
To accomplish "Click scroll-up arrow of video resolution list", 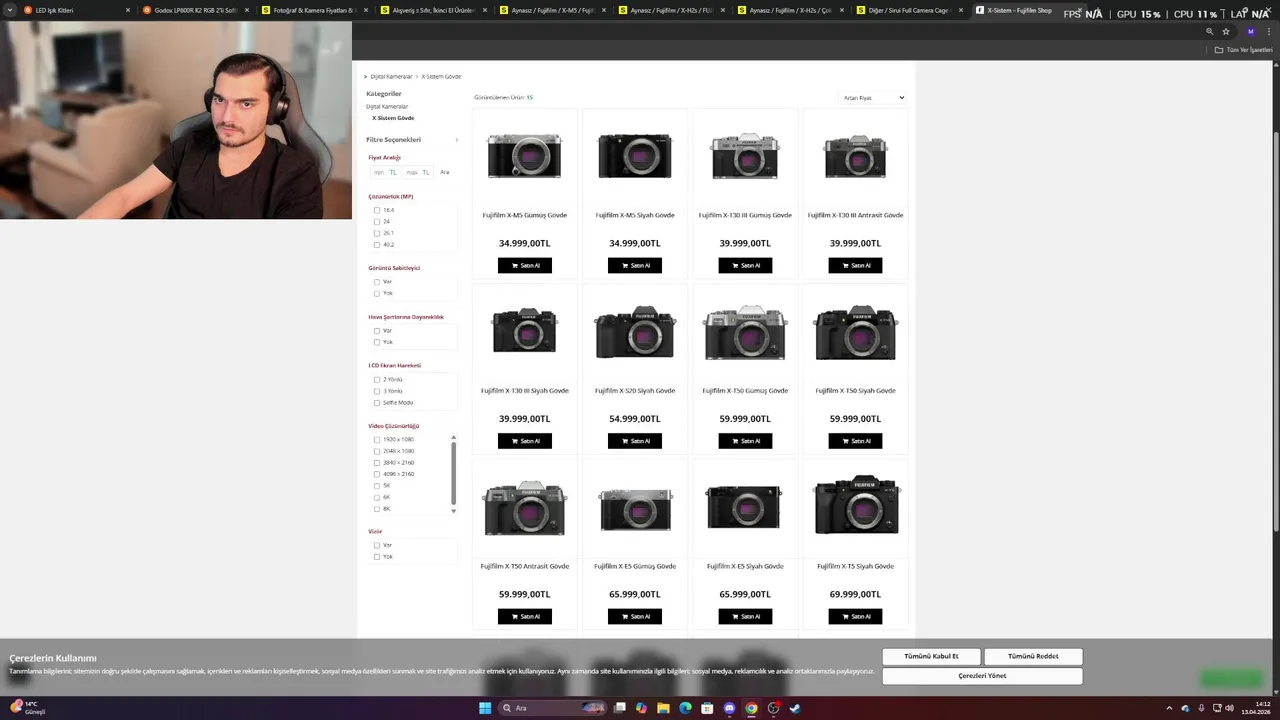I will point(453,437).
